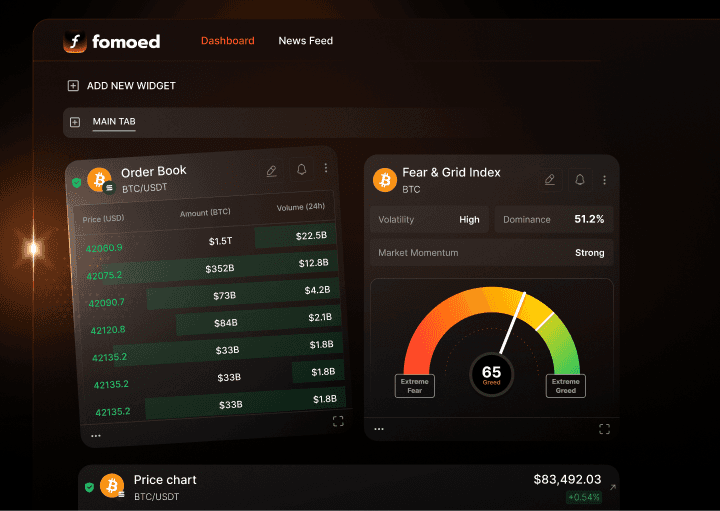Screen dimensions: 720x511
Task: Click the Price chart title
Action: click(165, 480)
